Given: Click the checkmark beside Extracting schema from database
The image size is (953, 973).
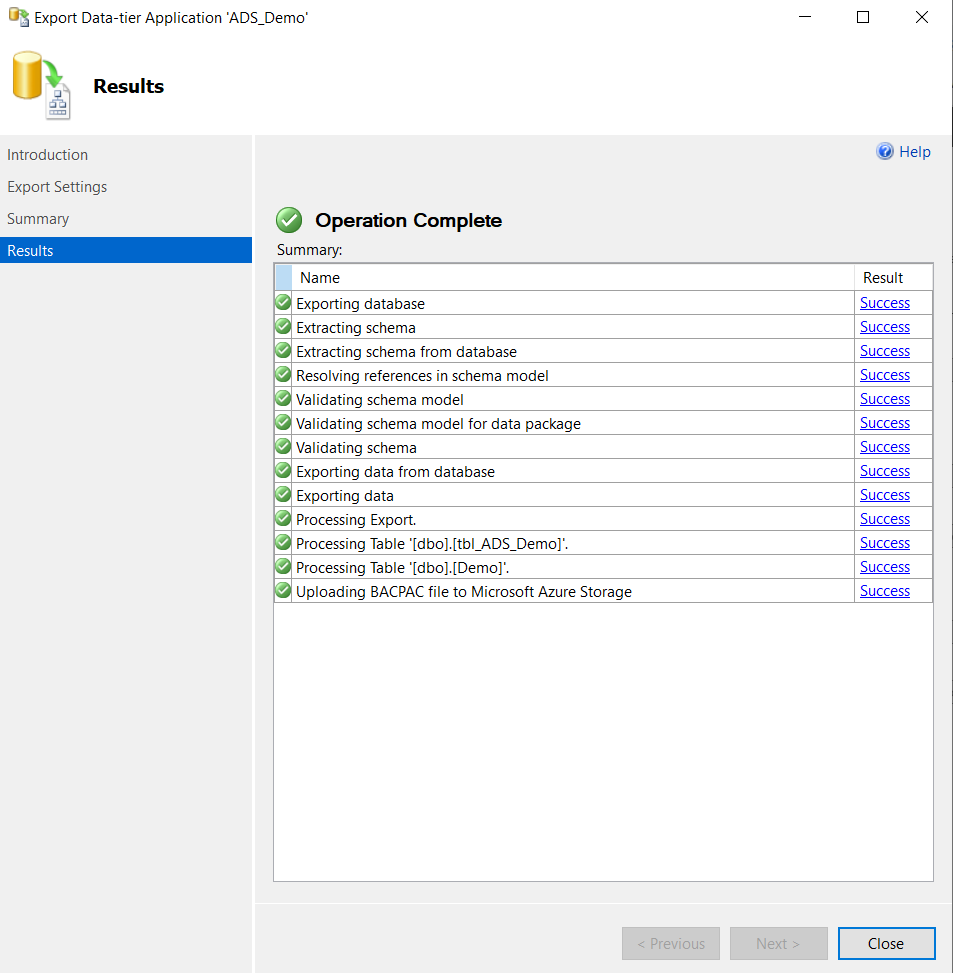Looking at the screenshot, I should [283, 351].
